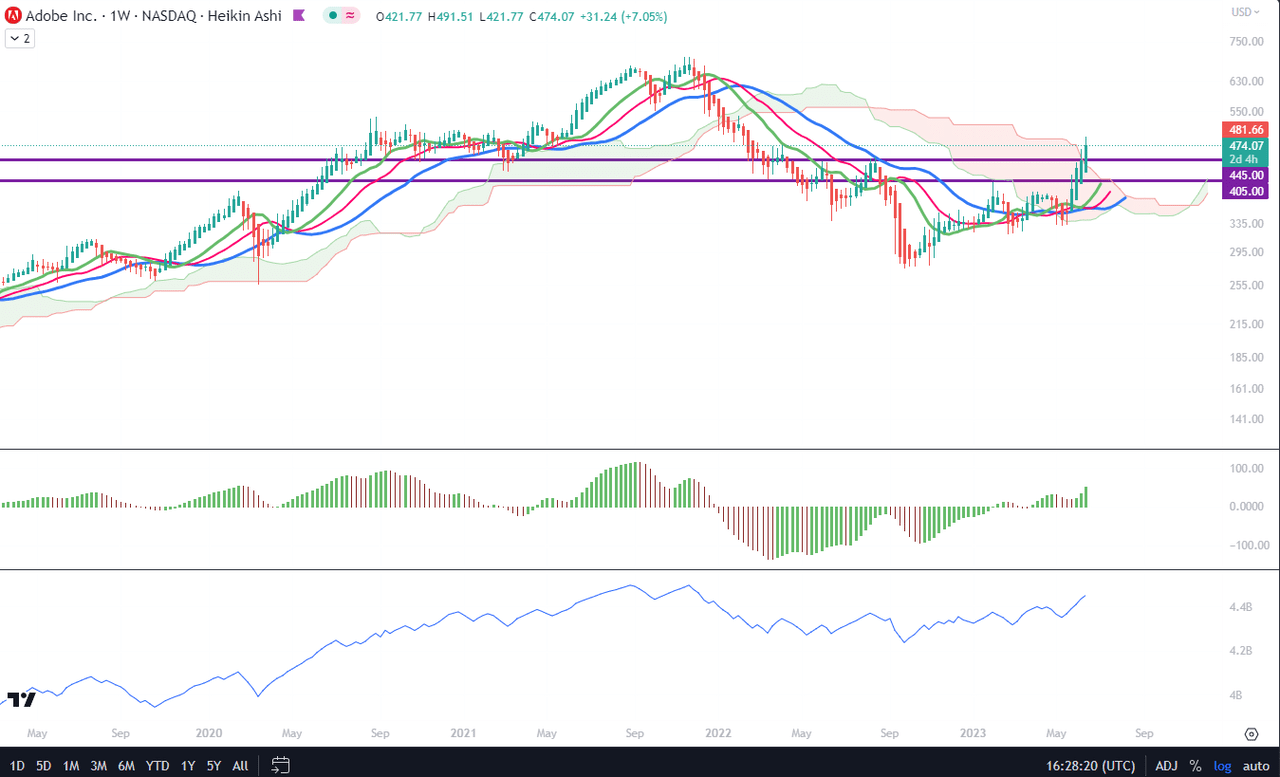The width and height of the screenshot is (1280, 777).
Task: Expand the collapsed 2 indicators legend
Action: coord(20,38)
